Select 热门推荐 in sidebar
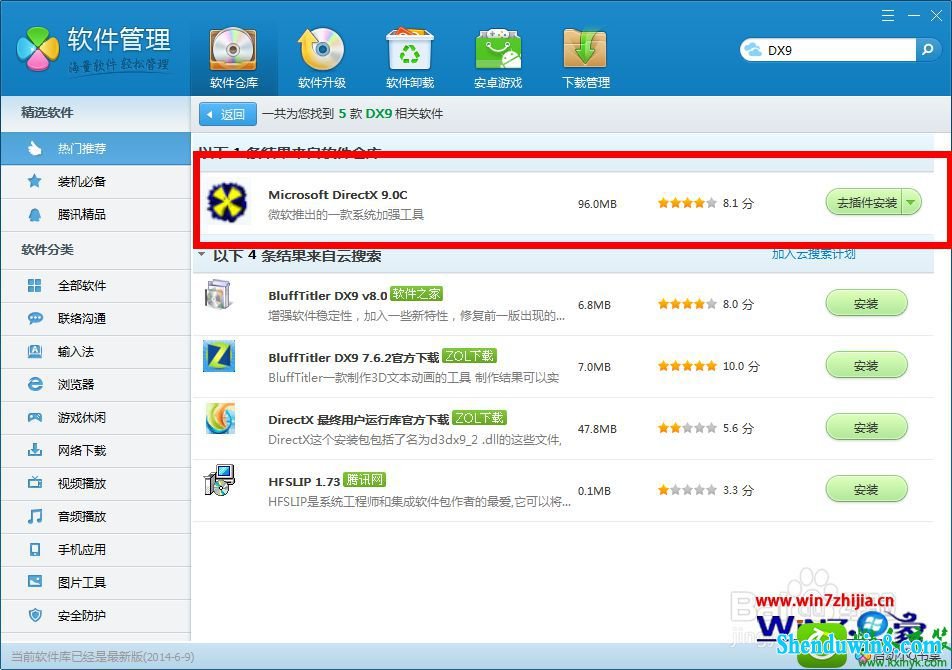The width and height of the screenshot is (952, 670). [x=95, y=148]
